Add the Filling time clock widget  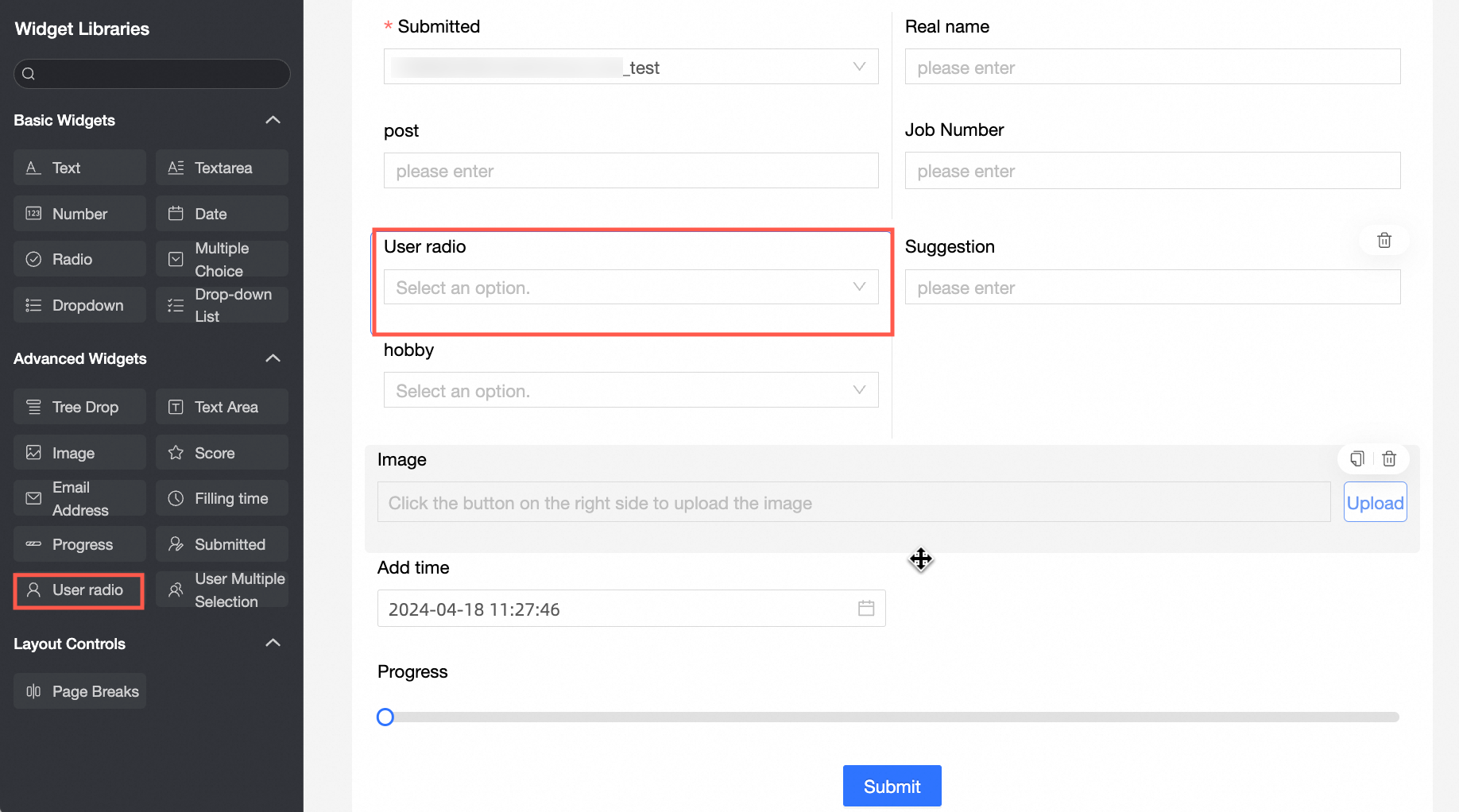click(x=222, y=498)
